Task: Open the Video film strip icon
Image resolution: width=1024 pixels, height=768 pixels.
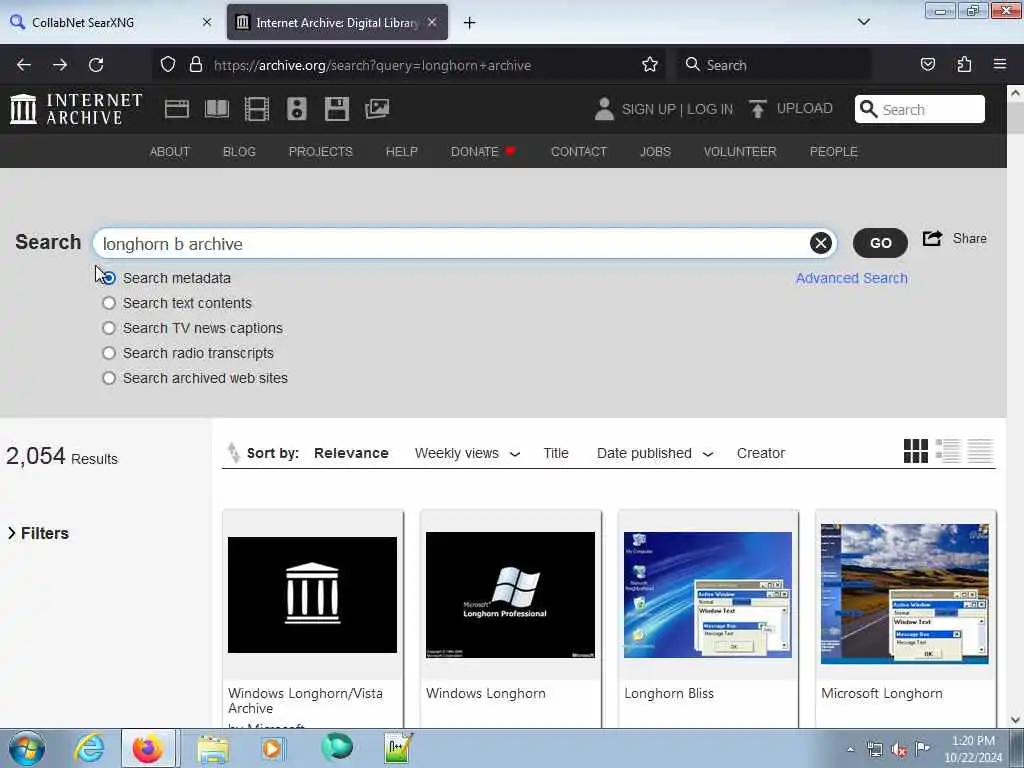Action: pos(257,108)
